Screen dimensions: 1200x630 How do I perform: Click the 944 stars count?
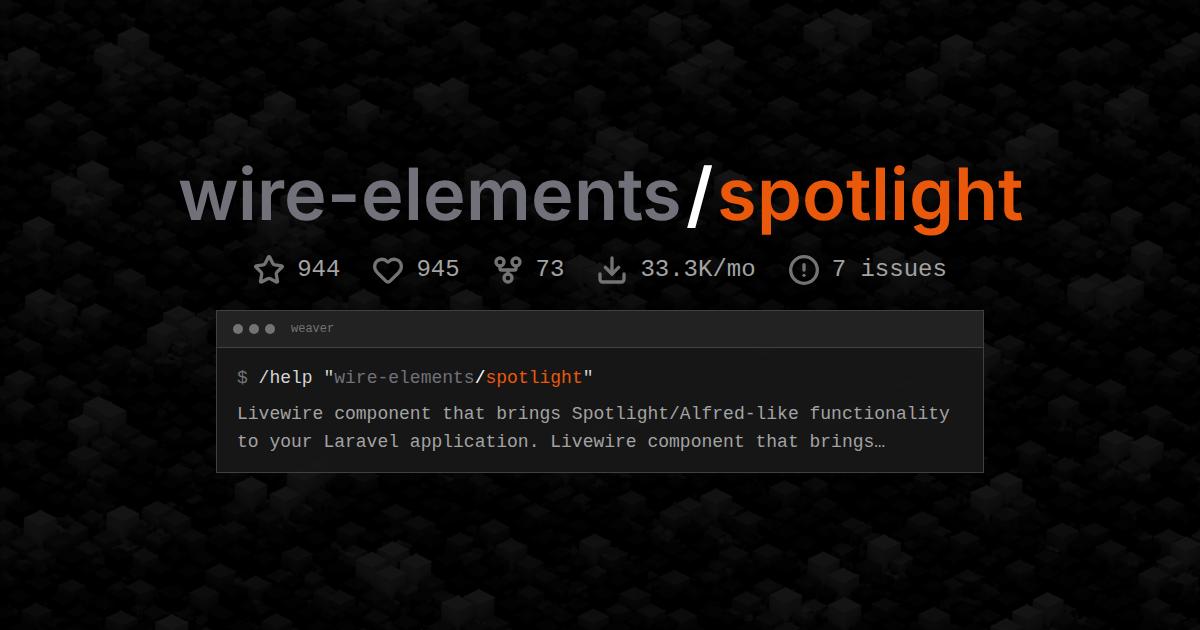click(x=319, y=269)
